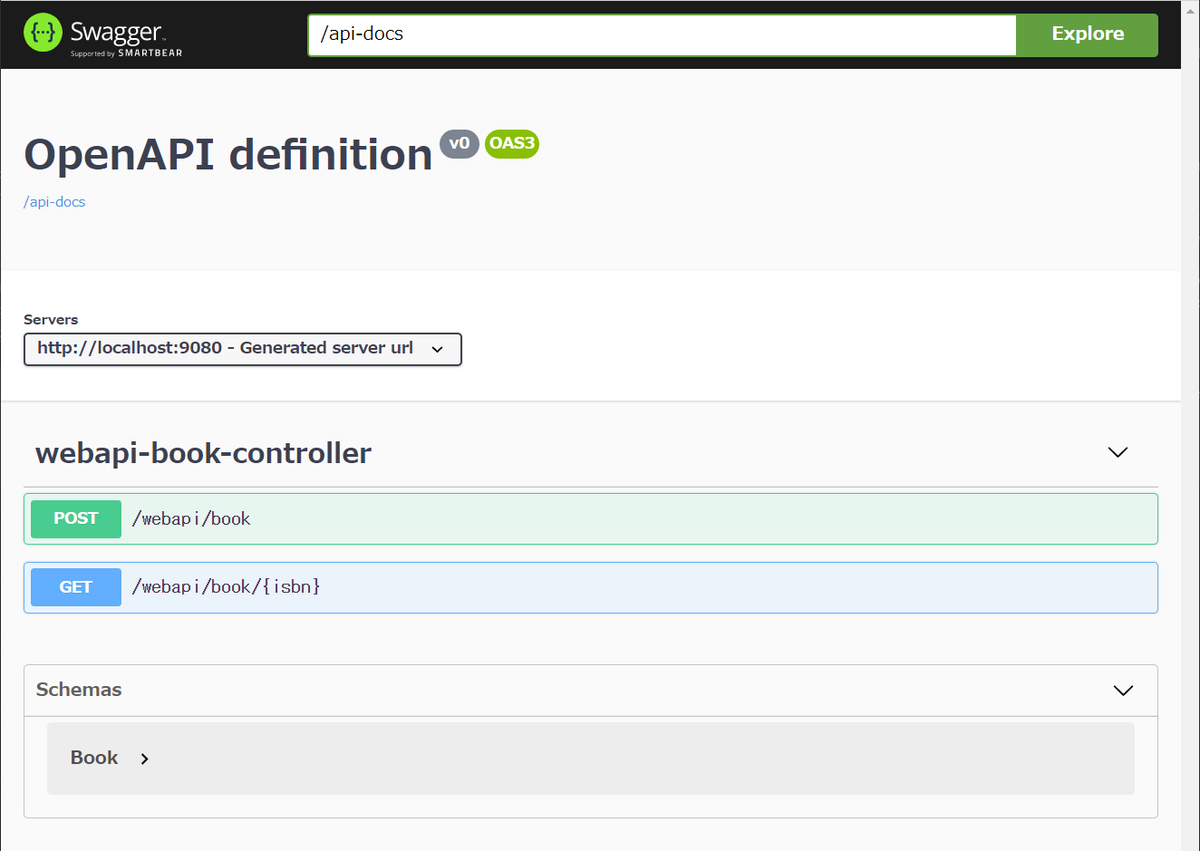Click the OAS3 badge
Screen dimensions: 1200x851
pyautogui.click(x=512, y=144)
